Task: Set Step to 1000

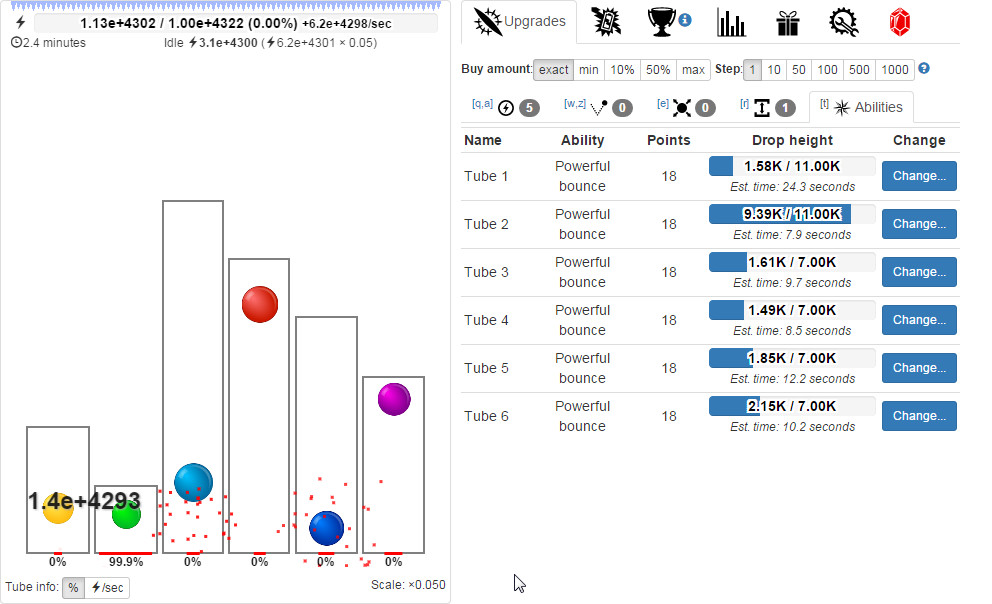Action: [x=891, y=69]
